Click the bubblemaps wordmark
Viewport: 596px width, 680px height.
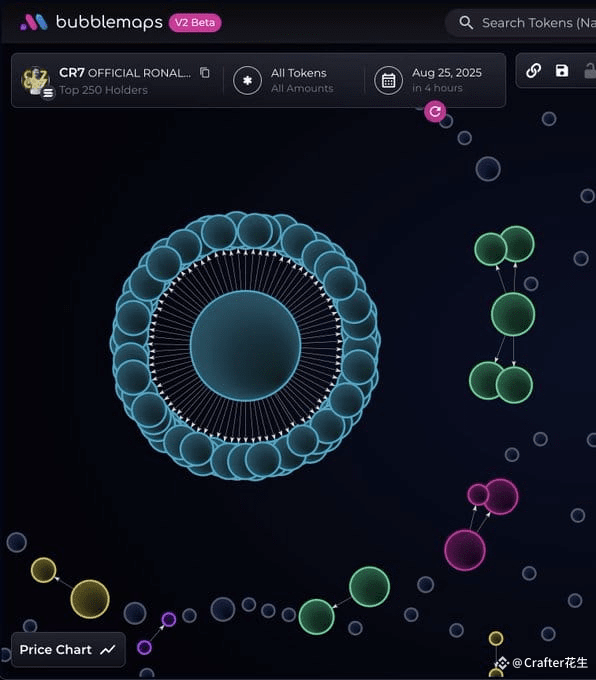pos(109,23)
